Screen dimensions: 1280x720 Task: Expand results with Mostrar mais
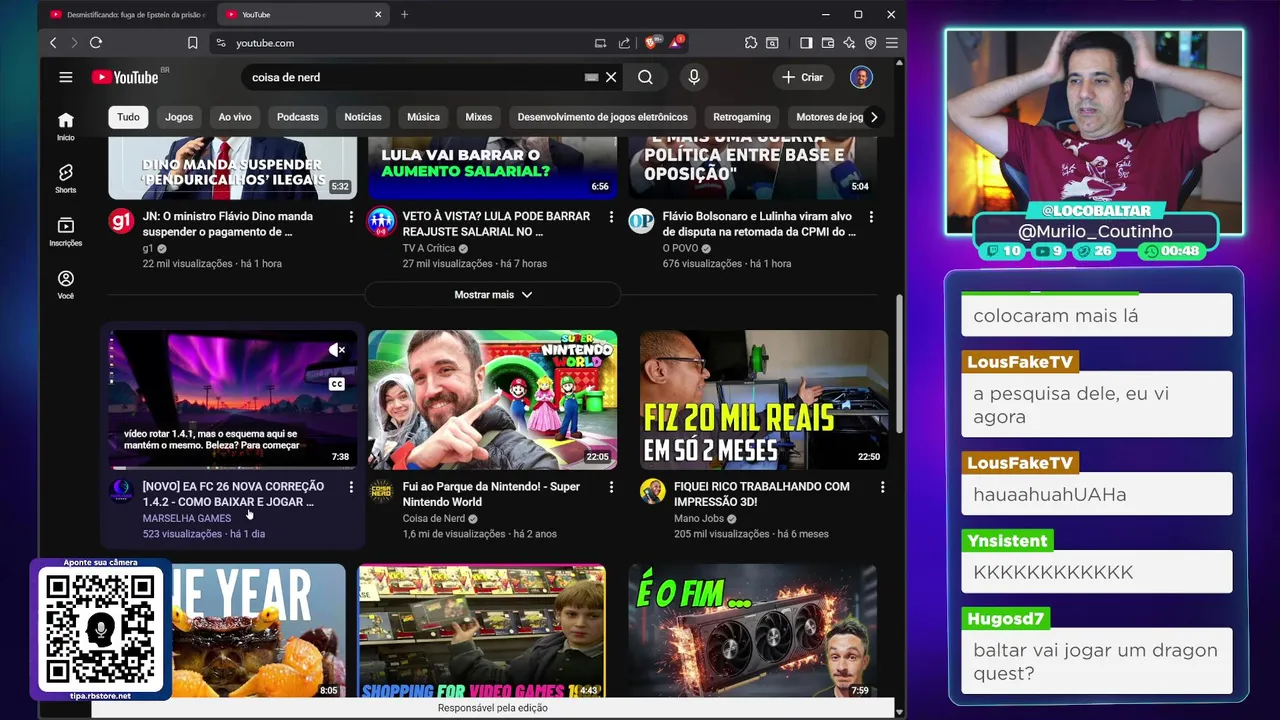pos(493,295)
